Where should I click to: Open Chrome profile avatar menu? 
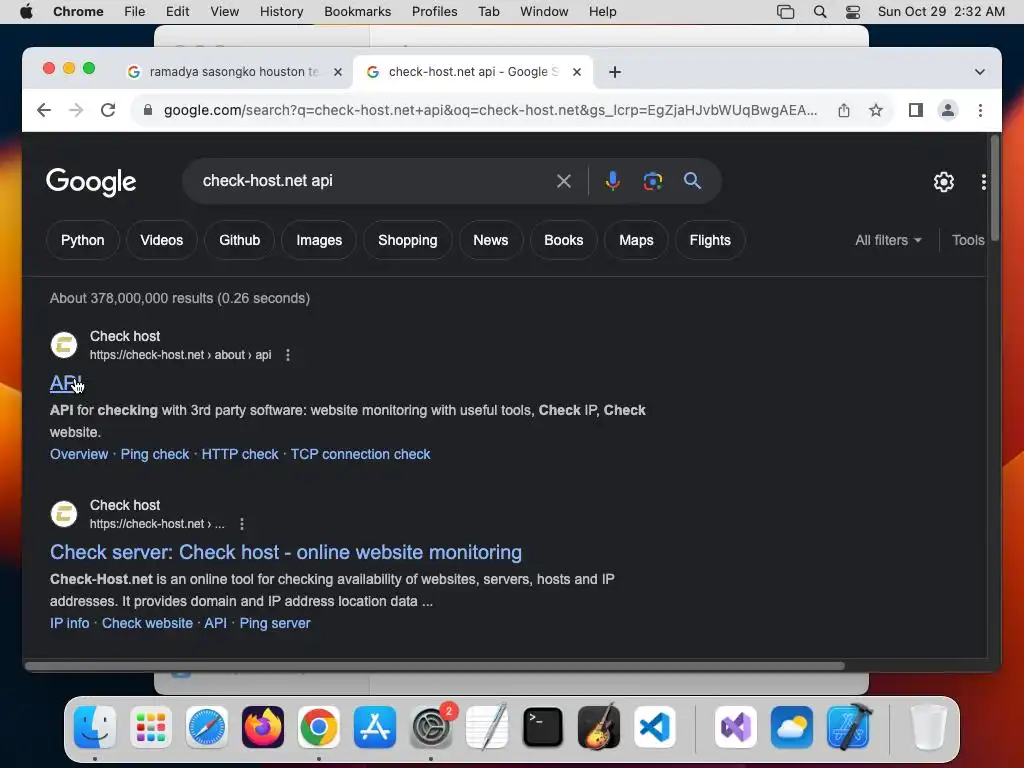[x=948, y=110]
